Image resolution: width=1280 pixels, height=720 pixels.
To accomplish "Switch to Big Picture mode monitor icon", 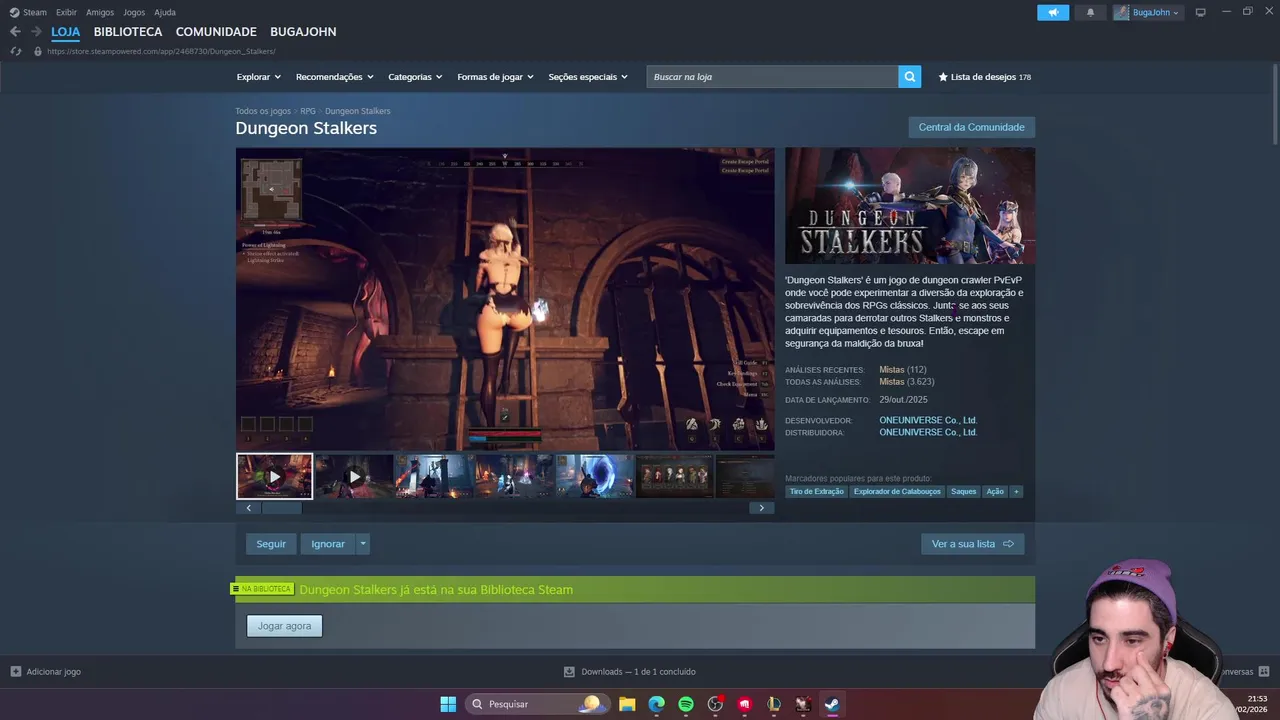I will coord(1200,12).
